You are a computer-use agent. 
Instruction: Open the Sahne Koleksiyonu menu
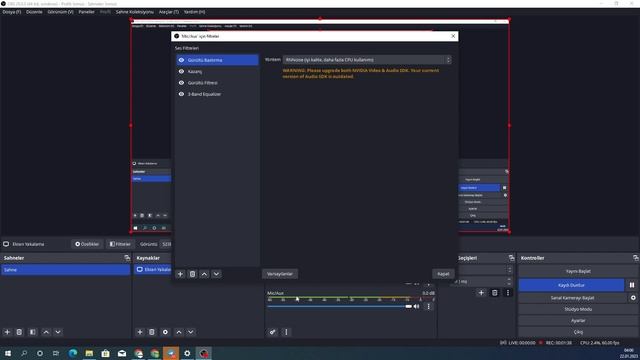[135, 12]
